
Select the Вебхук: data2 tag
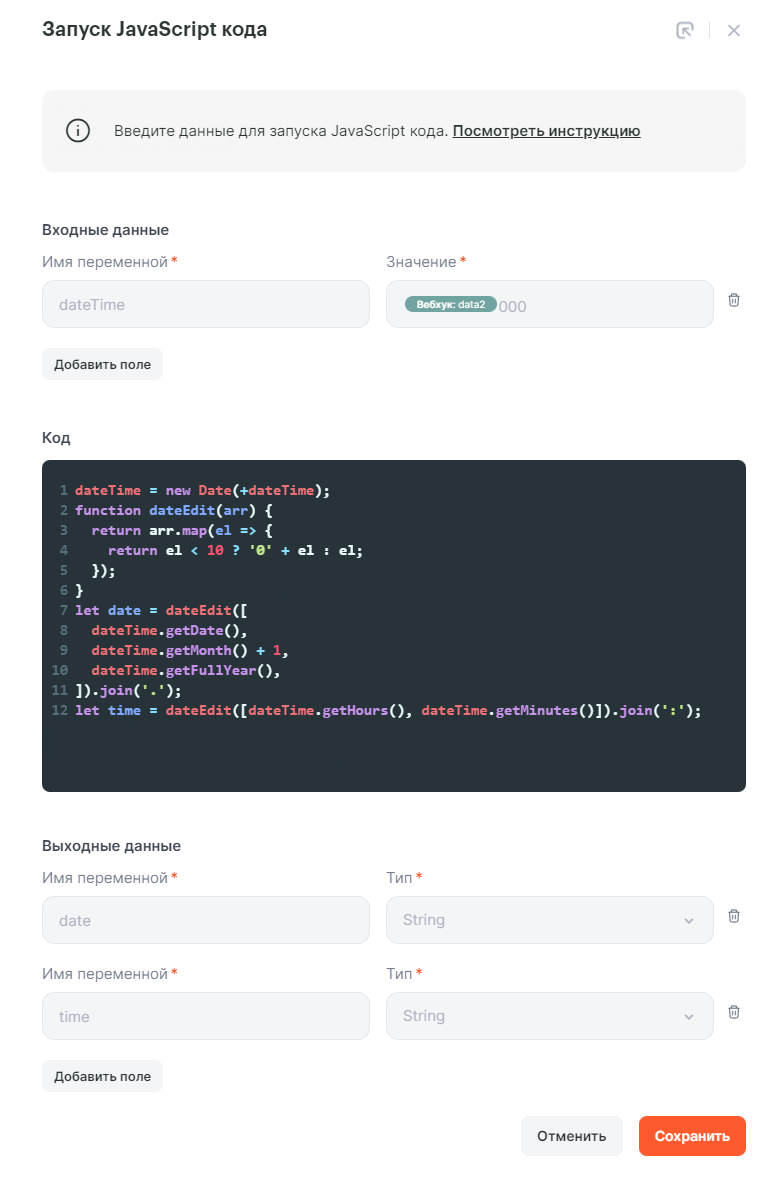click(450, 304)
